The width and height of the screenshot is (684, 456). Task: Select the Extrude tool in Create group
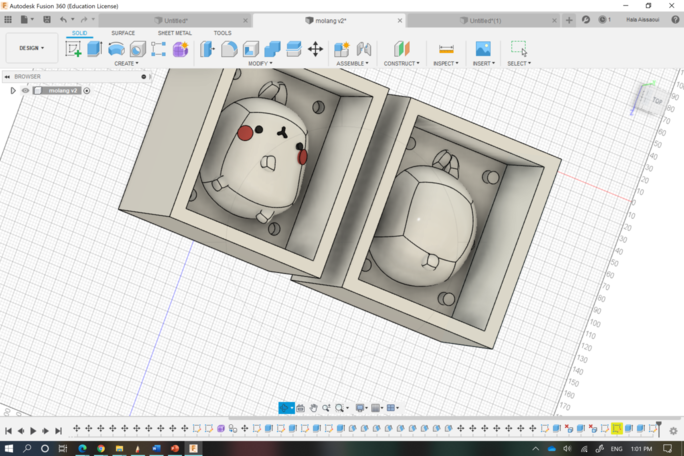coord(95,49)
